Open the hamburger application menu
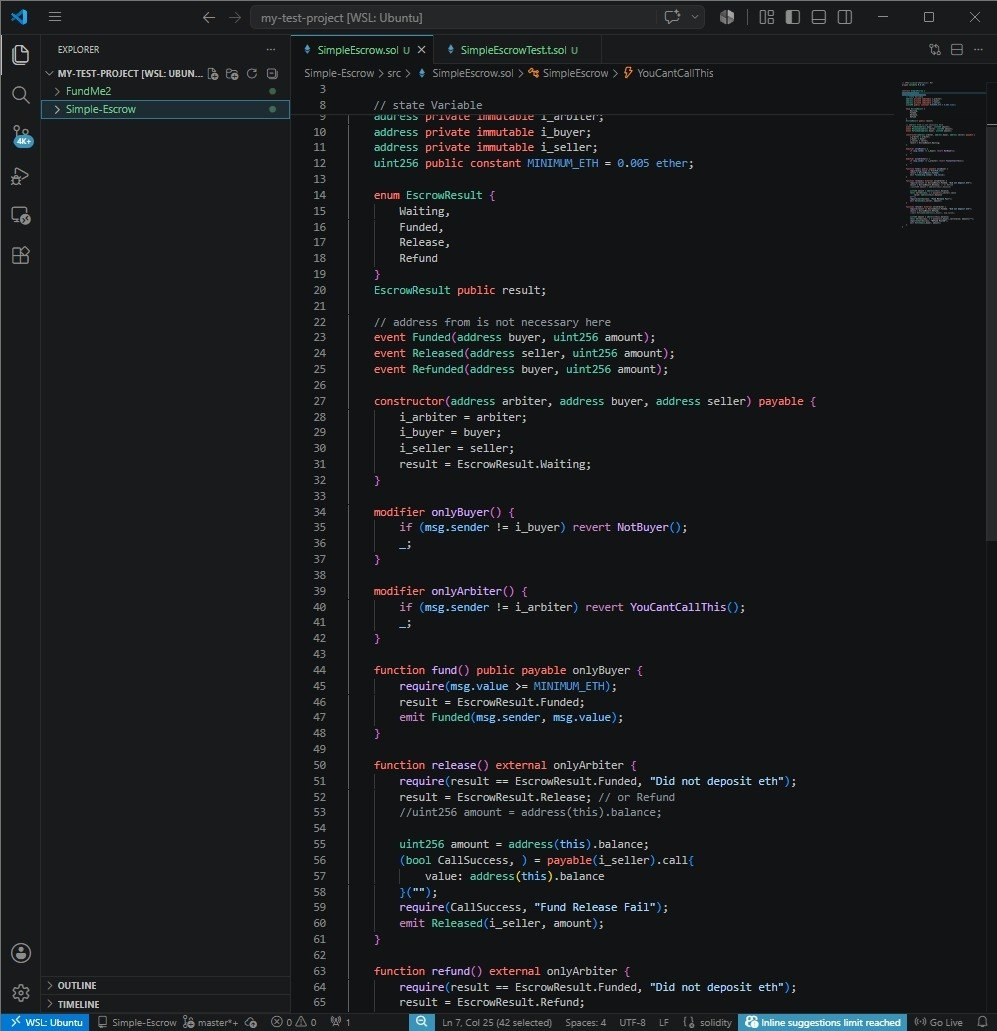The width and height of the screenshot is (997, 1031). (55, 17)
